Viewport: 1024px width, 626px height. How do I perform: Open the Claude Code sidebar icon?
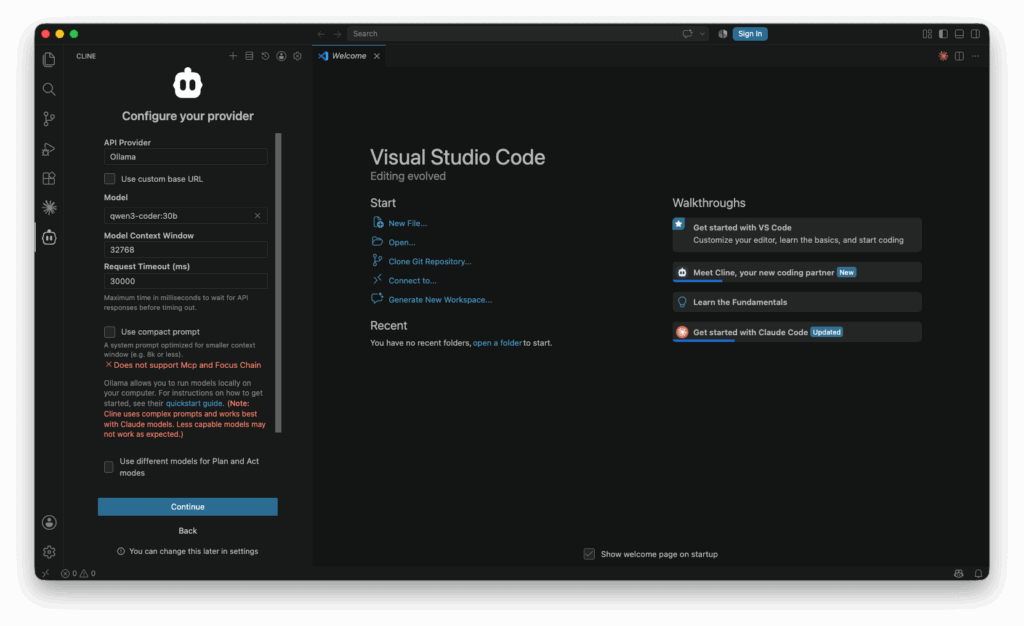coord(49,208)
